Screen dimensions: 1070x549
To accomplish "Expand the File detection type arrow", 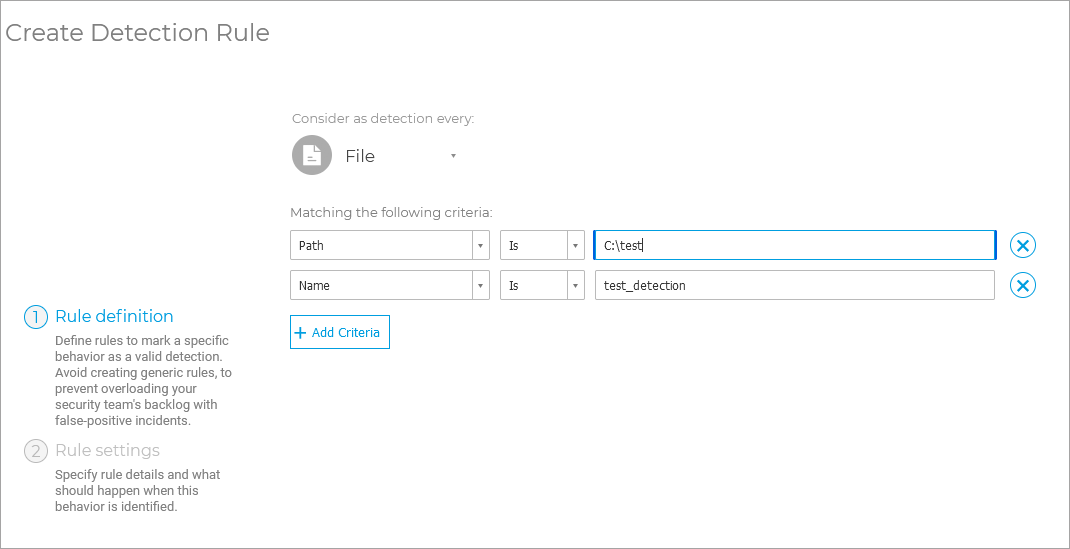I will pos(453,156).
